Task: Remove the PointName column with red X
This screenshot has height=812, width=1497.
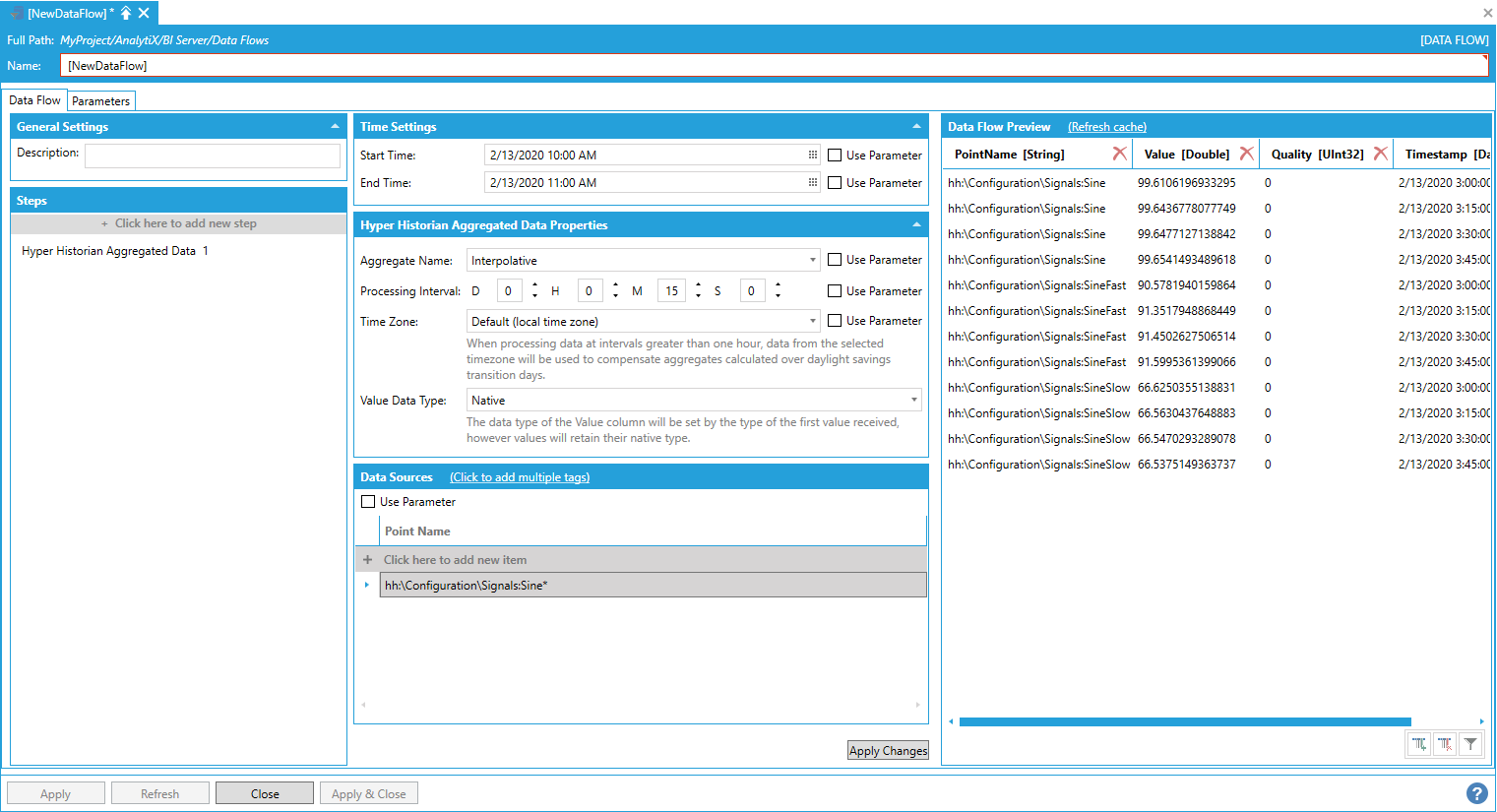Action: [x=1119, y=154]
